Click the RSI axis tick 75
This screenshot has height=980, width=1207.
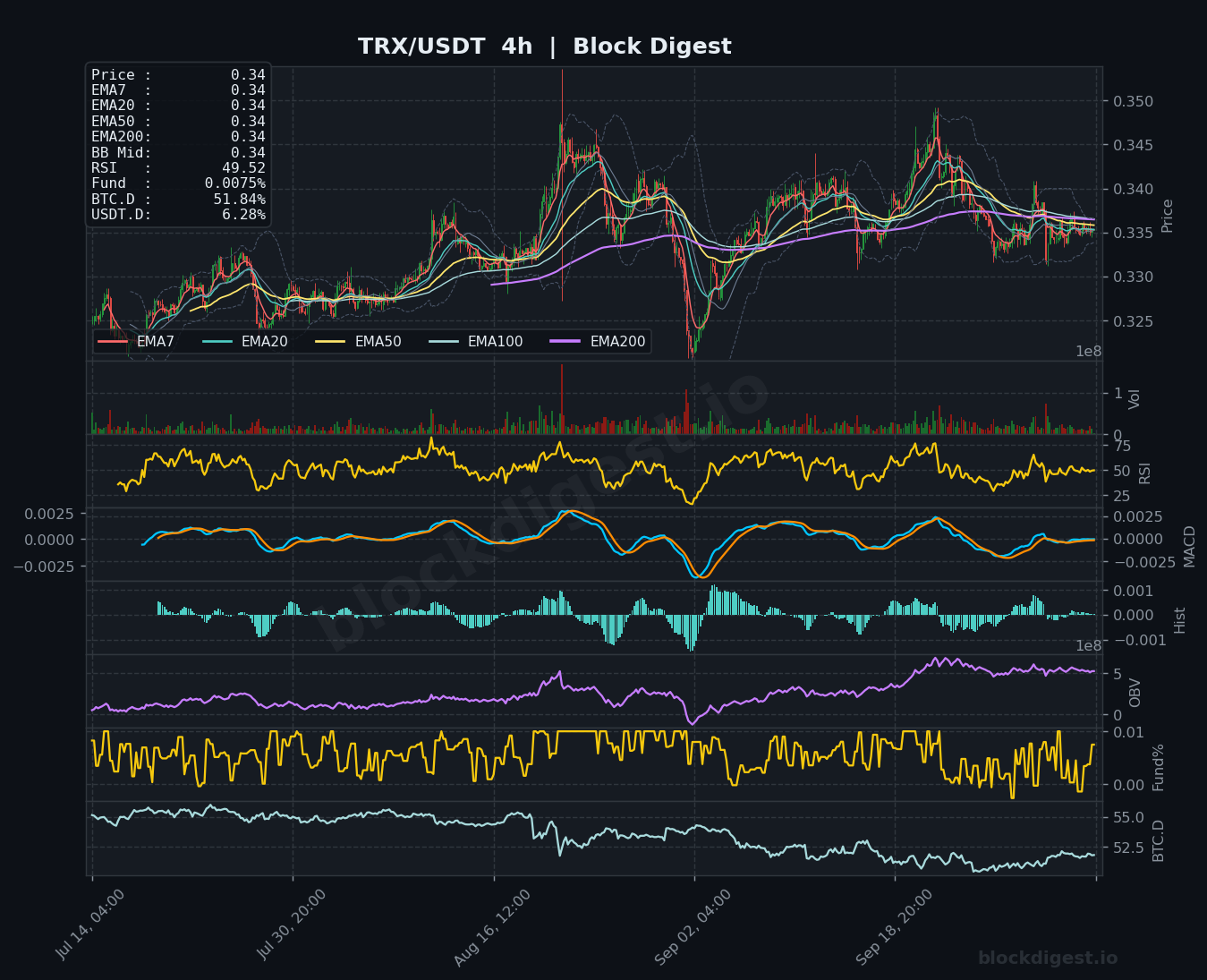pos(1122,447)
